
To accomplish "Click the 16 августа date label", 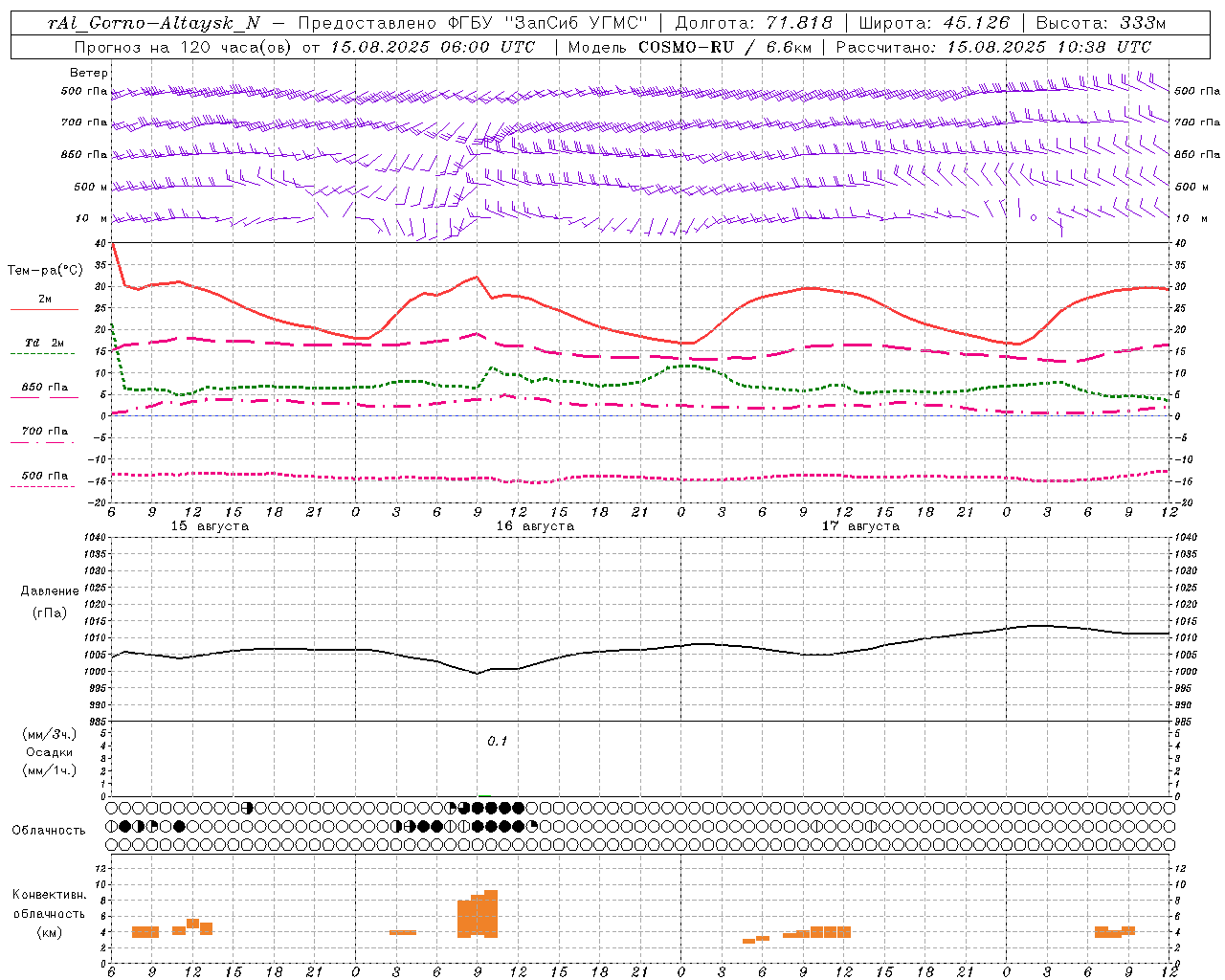I will tap(535, 526).
